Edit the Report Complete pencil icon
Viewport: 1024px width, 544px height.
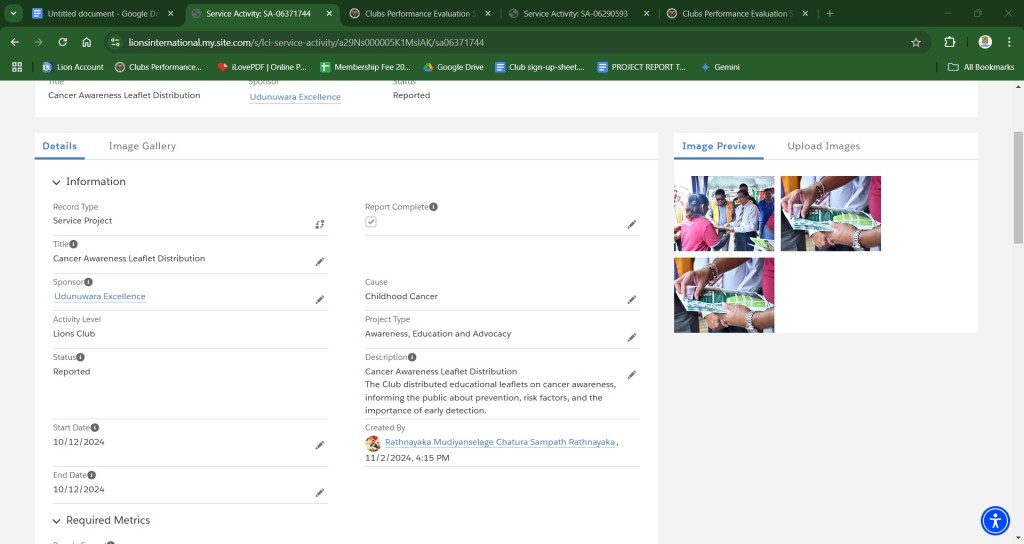pos(632,225)
